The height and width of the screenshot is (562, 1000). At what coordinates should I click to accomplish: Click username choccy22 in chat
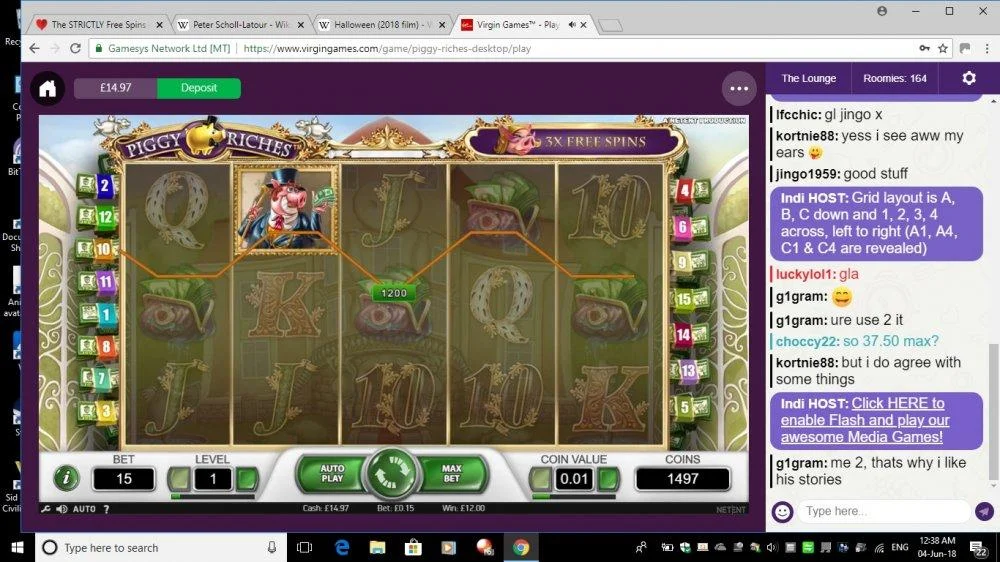point(807,341)
